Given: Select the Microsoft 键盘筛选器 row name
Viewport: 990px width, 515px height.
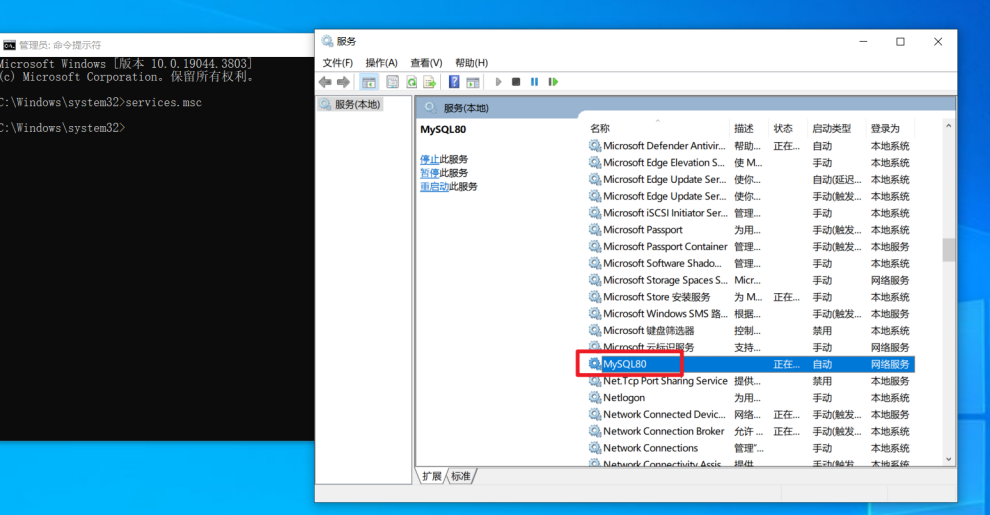Looking at the screenshot, I should (x=648, y=330).
